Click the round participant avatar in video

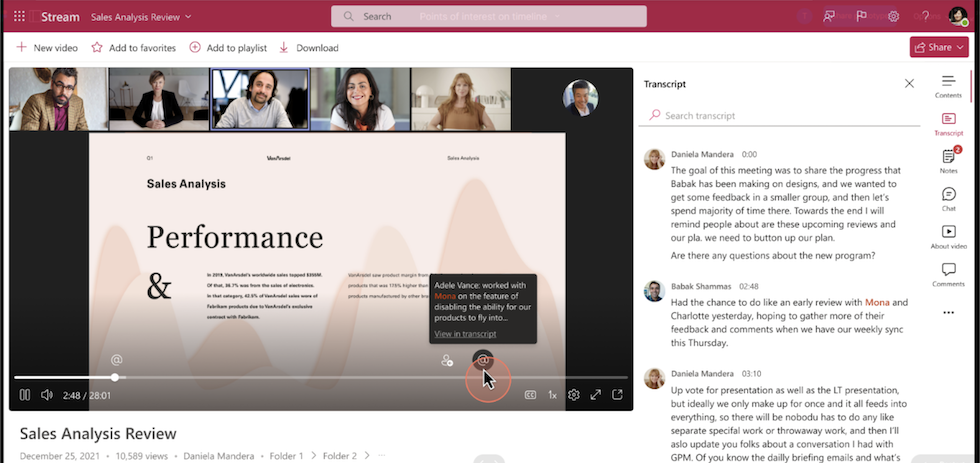tap(580, 98)
